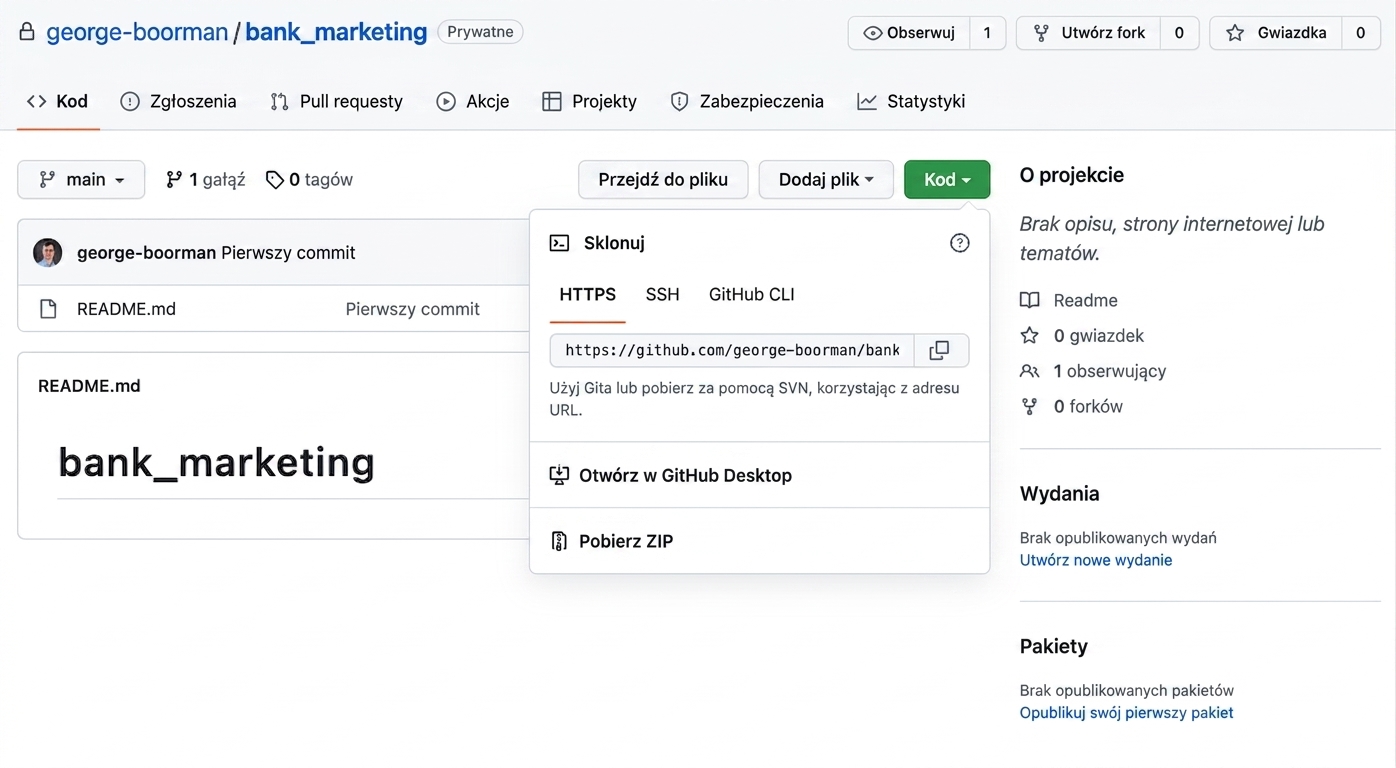Click the star icon beside 0 gwiazdek
The width and height of the screenshot is (1396, 768).
(1030, 336)
